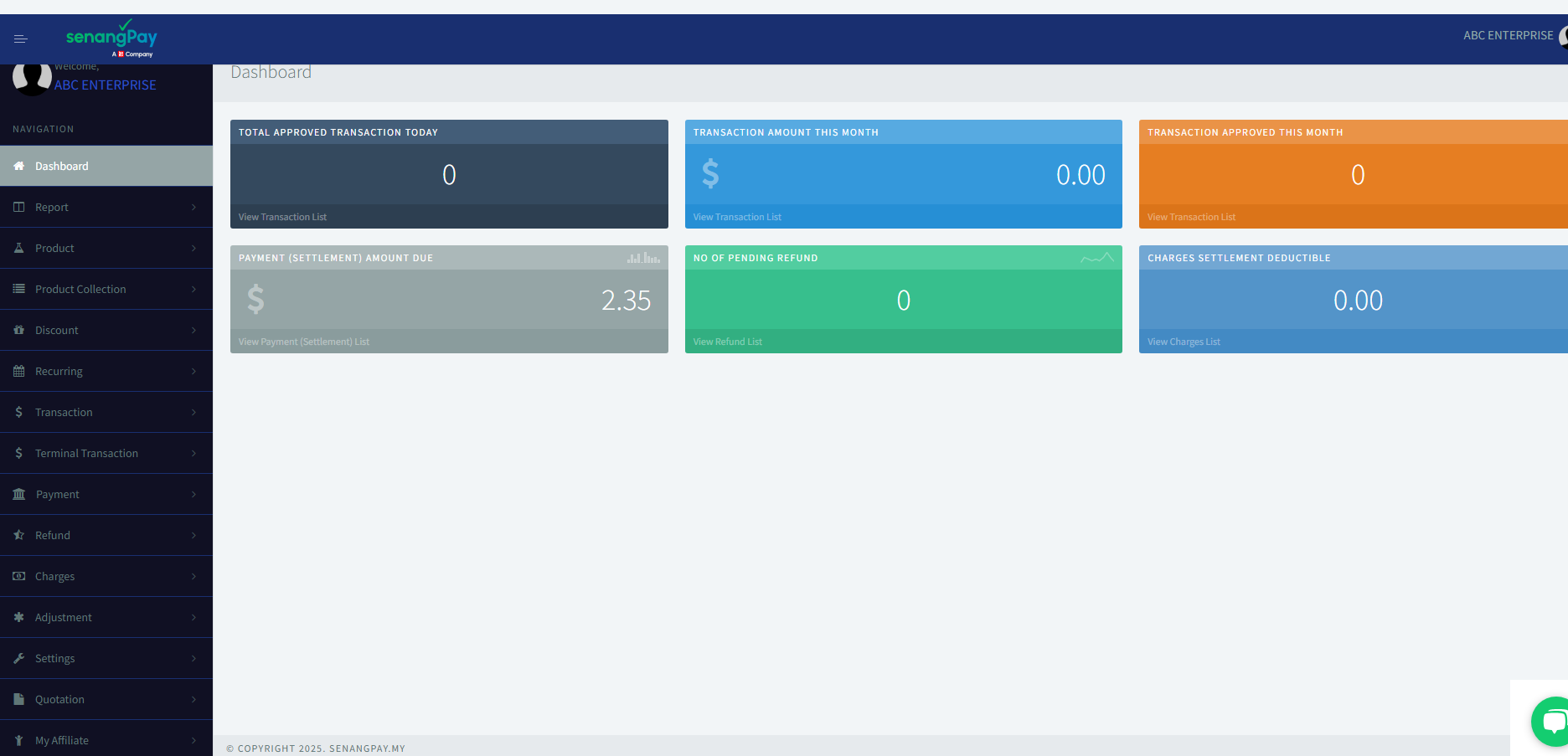Viewport: 1568px width, 756px height.
Task: Click the Product flask icon
Action: [18, 248]
